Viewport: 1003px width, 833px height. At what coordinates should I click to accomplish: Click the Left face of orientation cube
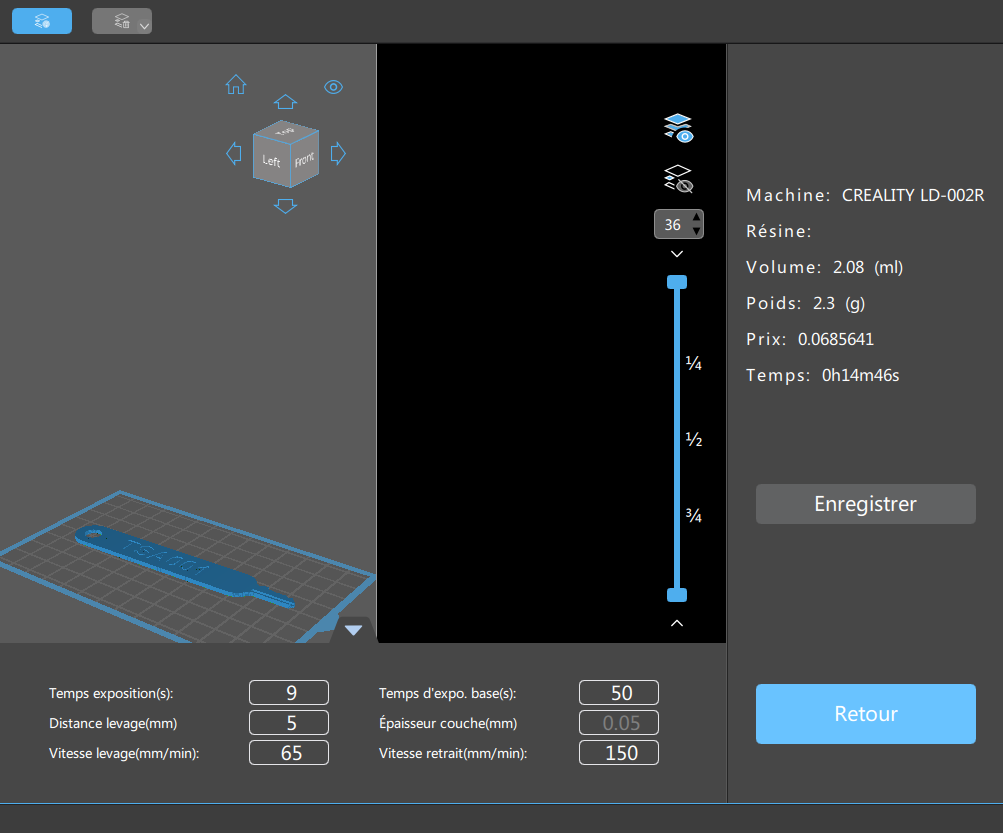click(x=271, y=161)
